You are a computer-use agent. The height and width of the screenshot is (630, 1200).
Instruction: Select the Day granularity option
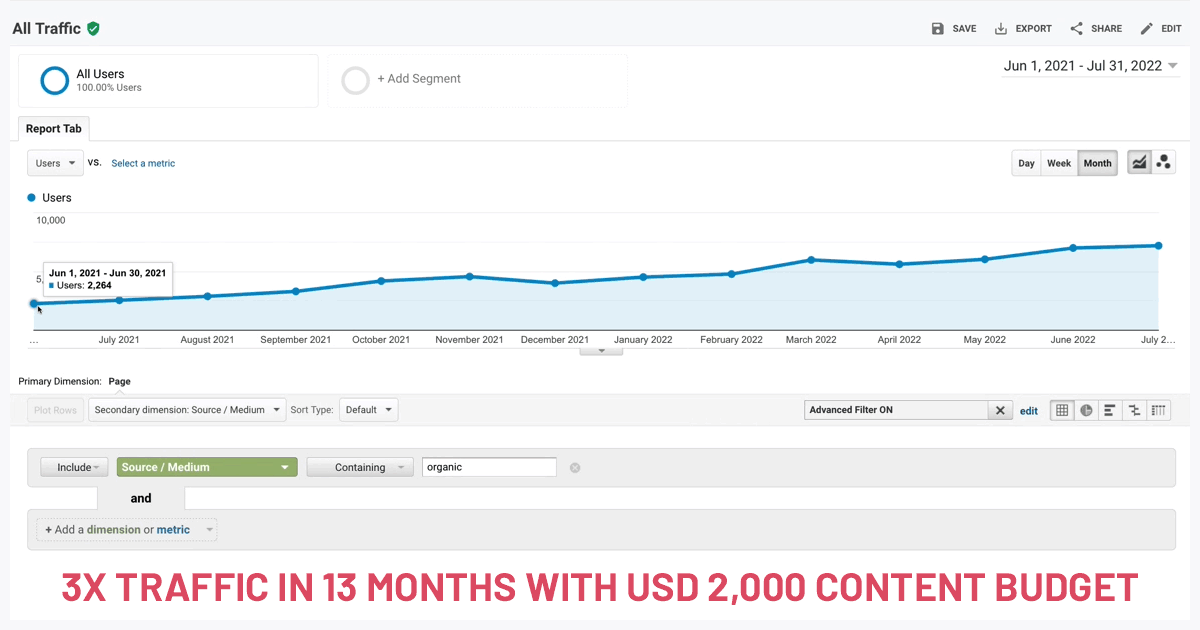(1026, 162)
